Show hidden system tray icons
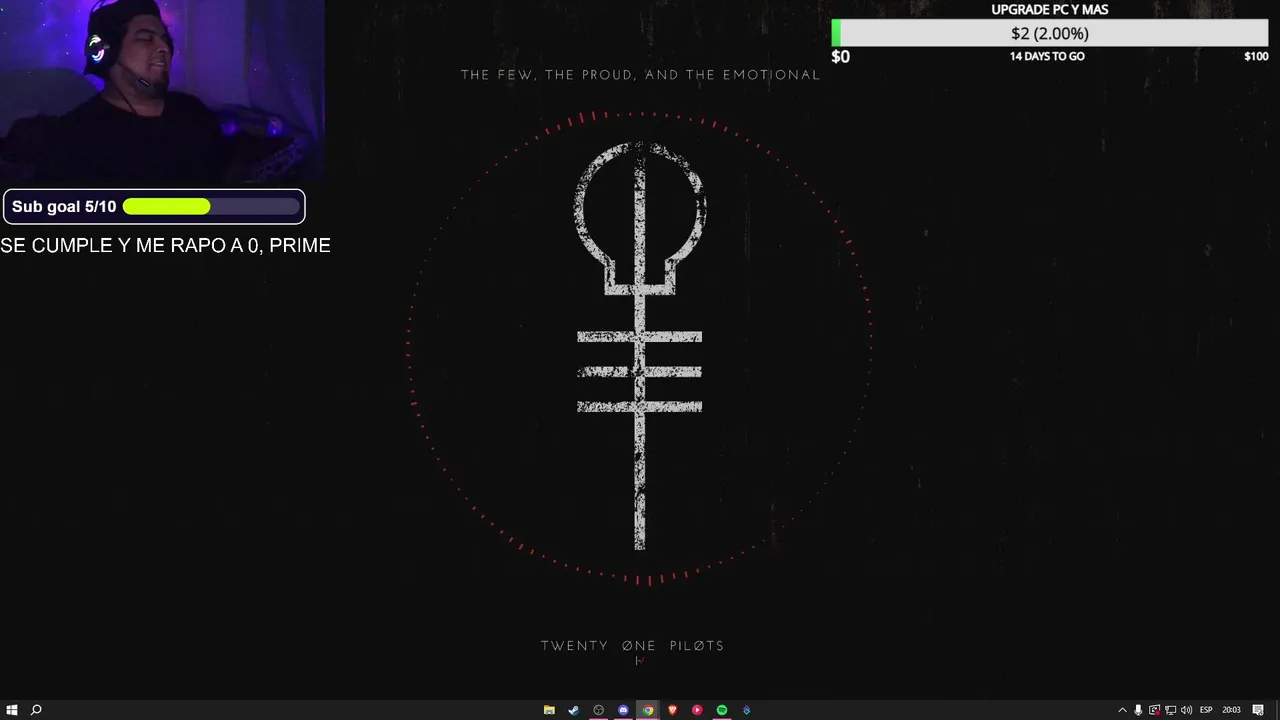Image resolution: width=1280 pixels, height=720 pixels. [x=1122, y=710]
